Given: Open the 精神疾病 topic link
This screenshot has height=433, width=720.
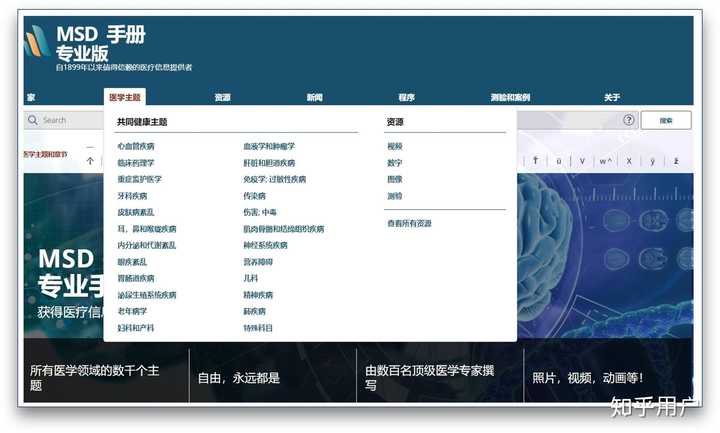Looking at the screenshot, I should (x=258, y=295).
